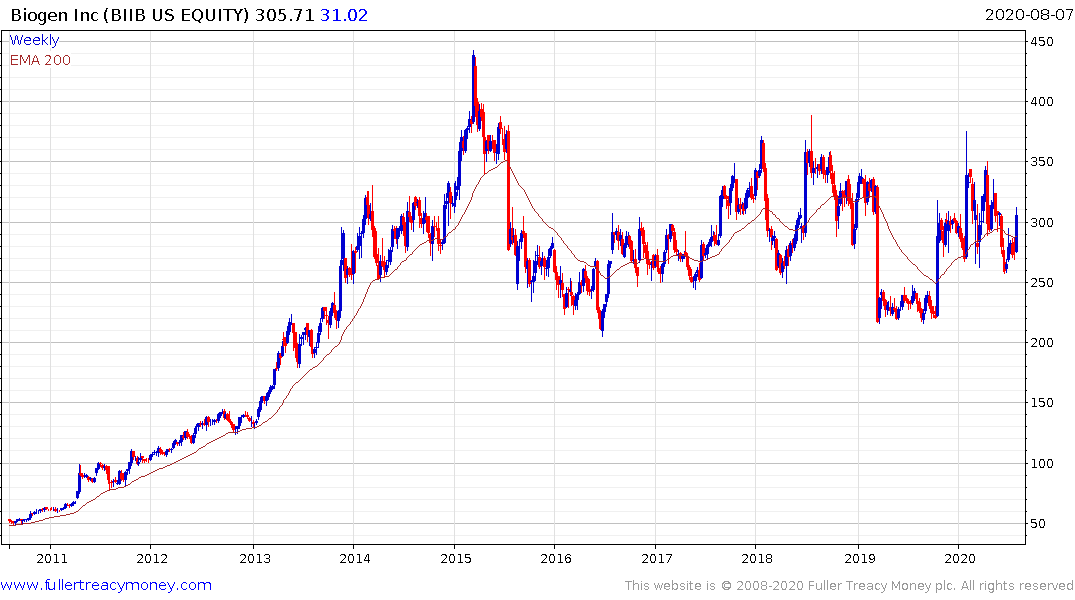Click the 250 price axis label

1041,283
